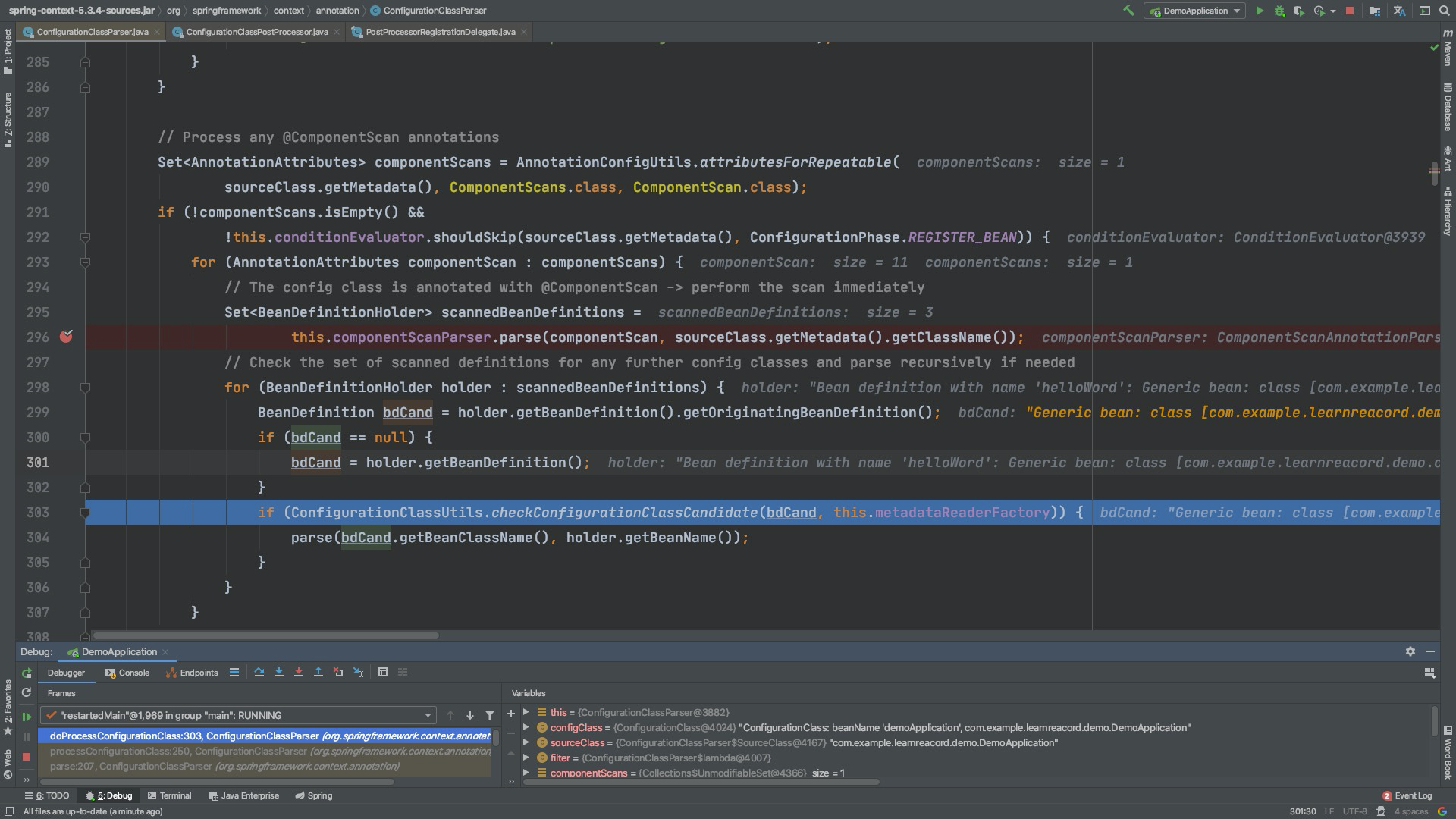Click the Run to Cursor icon
Viewport: 1456px width, 819px height.
click(x=359, y=673)
